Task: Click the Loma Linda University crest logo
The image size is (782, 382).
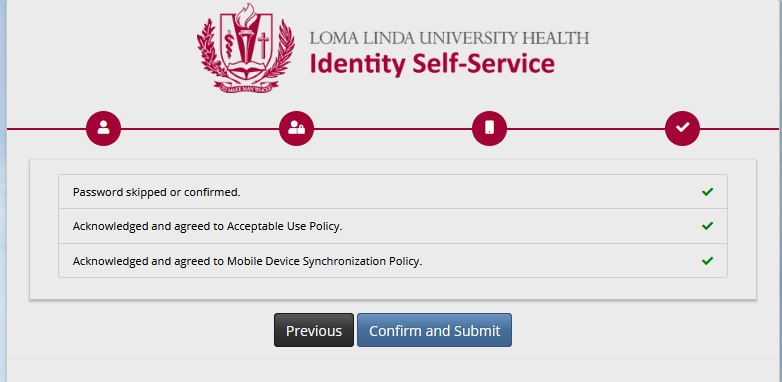Action: (246, 49)
